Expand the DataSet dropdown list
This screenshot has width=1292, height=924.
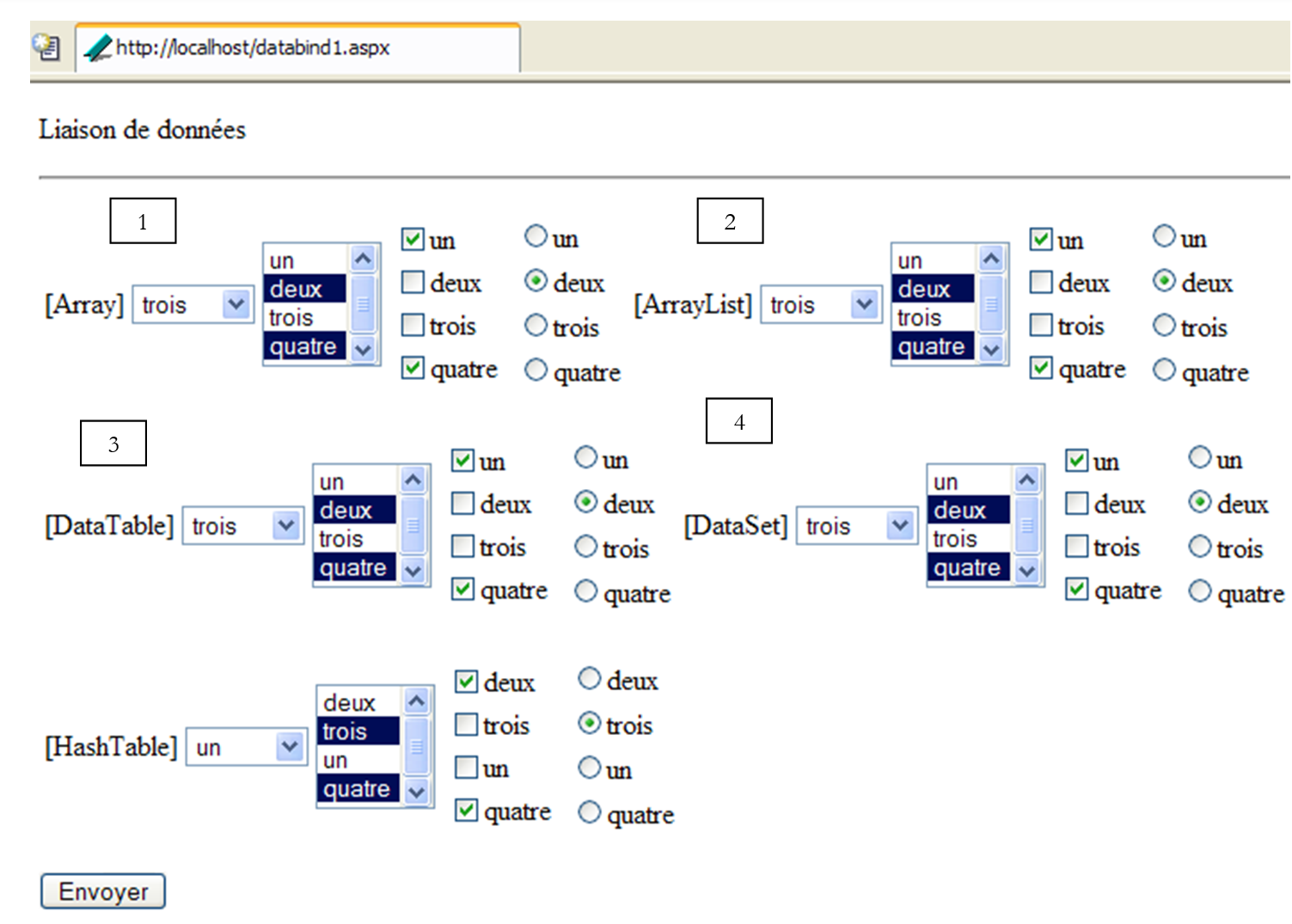point(899,525)
